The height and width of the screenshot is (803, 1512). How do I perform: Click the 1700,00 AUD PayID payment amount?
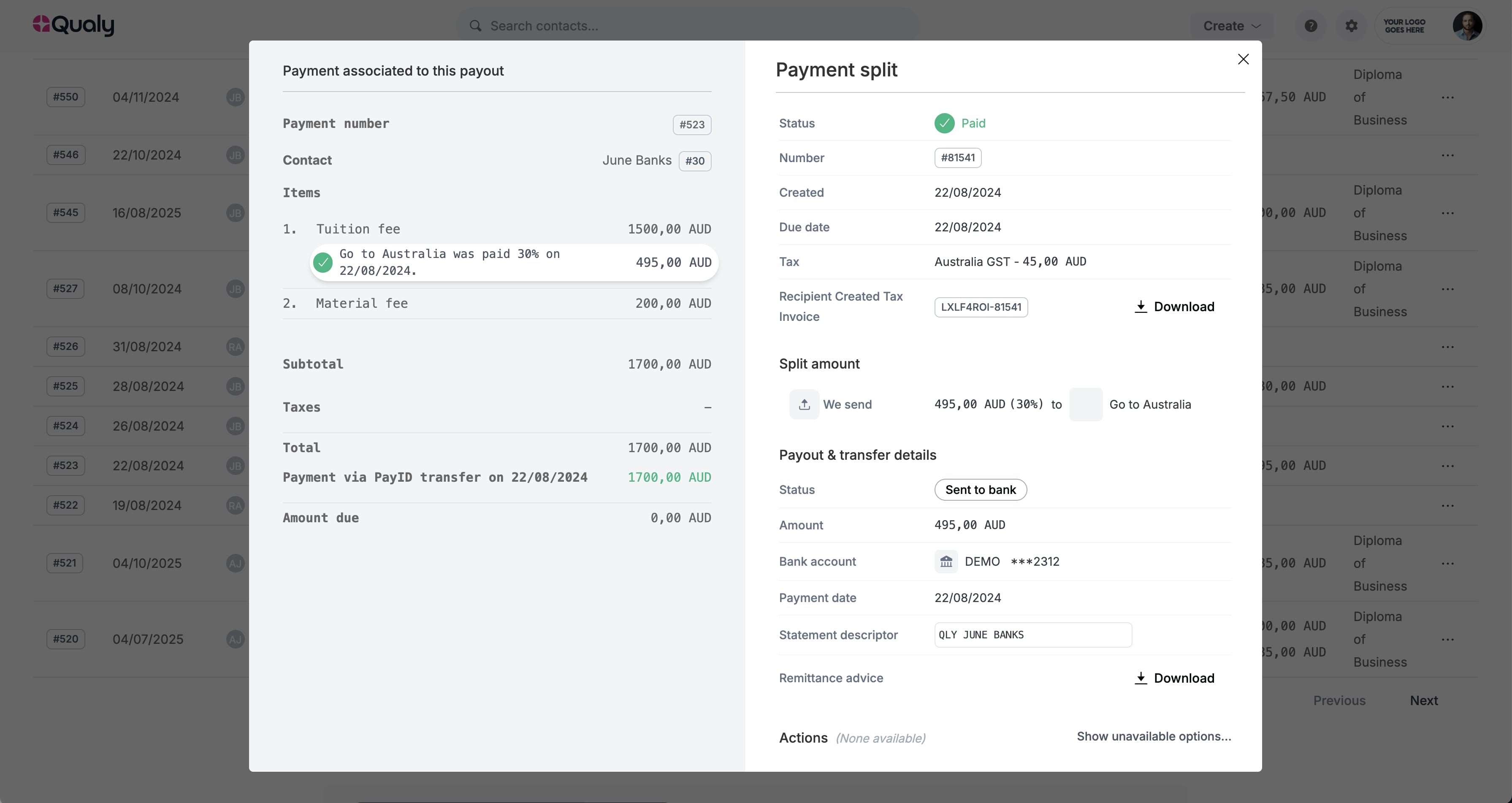click(x=669, y=477)
